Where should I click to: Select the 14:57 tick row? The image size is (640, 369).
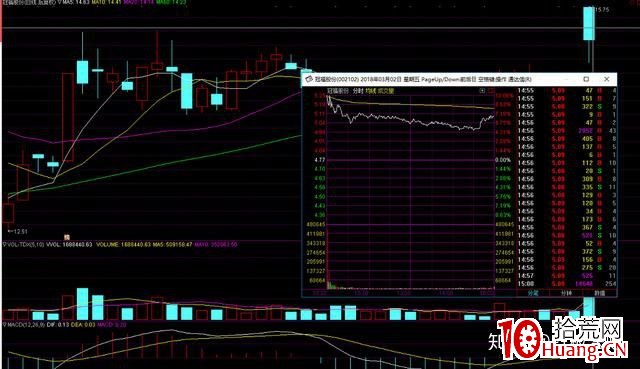[x=567, y=276]
